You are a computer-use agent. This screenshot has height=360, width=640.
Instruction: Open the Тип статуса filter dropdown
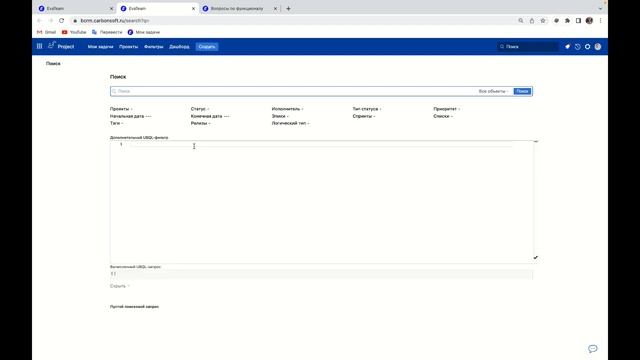[367, 109]
